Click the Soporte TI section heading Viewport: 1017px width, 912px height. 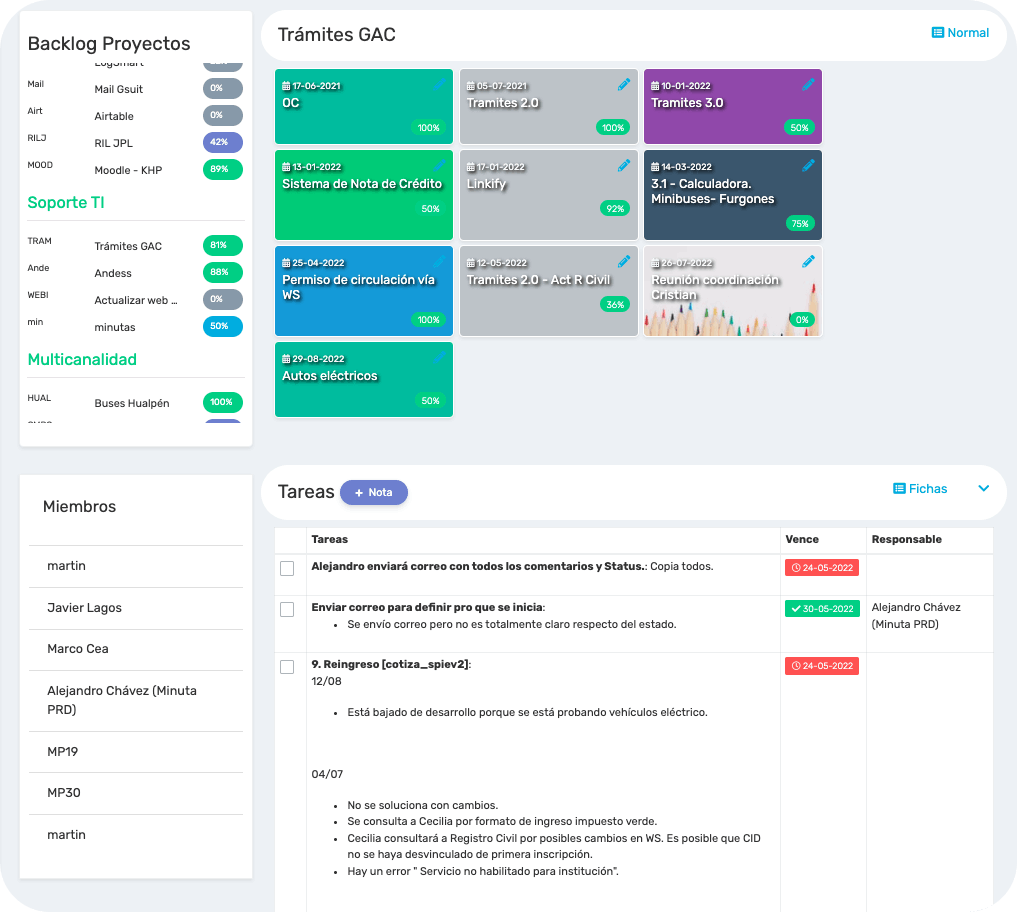coord(66,202)
